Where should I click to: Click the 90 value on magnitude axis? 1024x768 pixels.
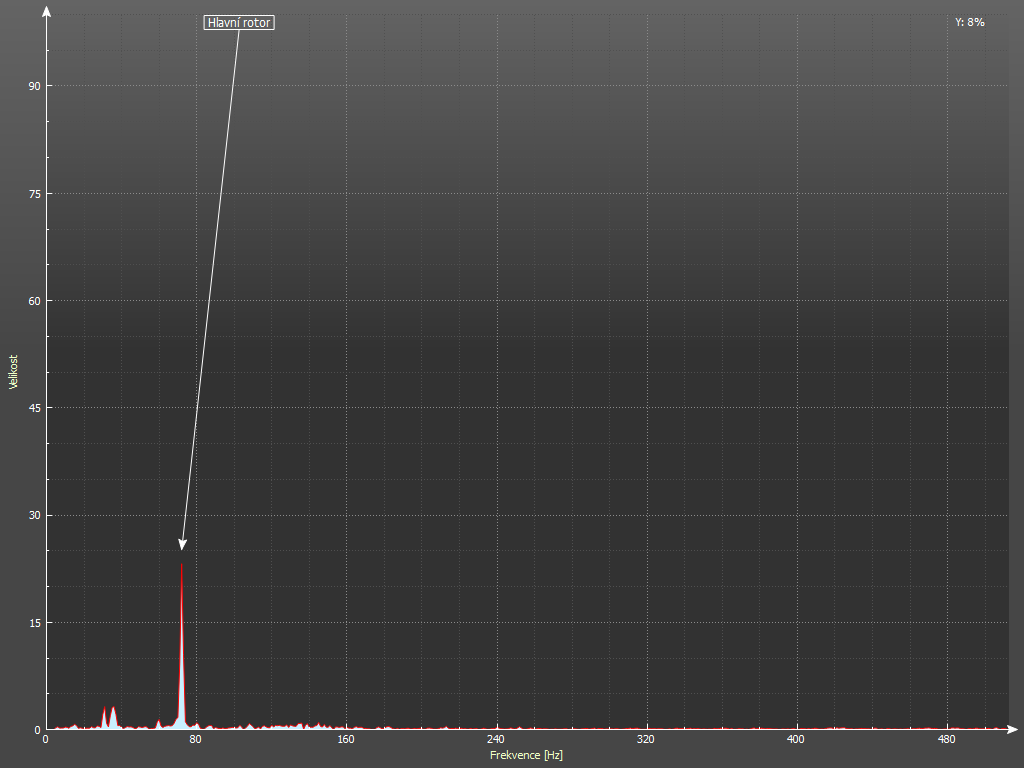[34, 86]
